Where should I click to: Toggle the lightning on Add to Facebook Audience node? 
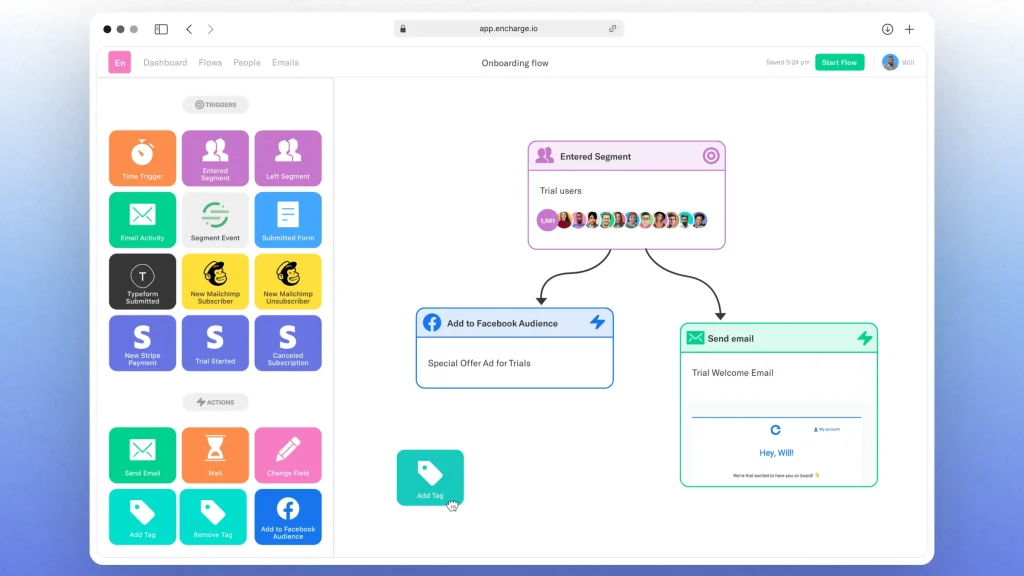597,322
